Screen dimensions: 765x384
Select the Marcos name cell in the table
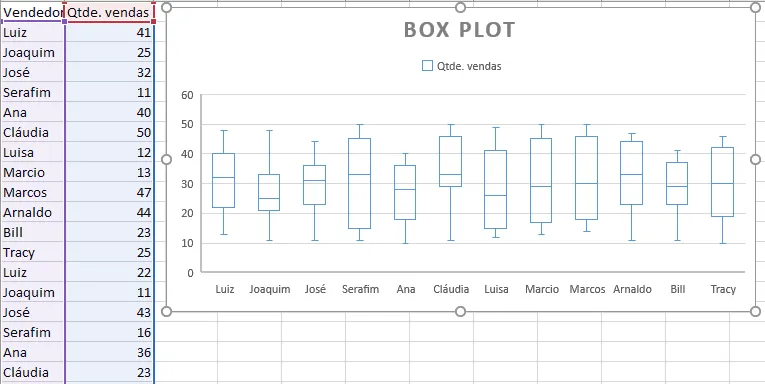tap(33, 192)
